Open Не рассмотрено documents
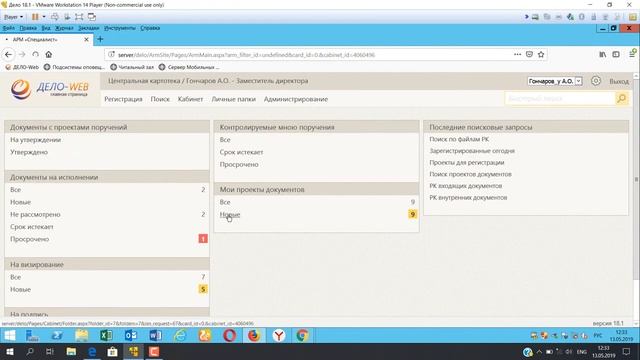This screenshot has width=640, height=360. [35, 214]
